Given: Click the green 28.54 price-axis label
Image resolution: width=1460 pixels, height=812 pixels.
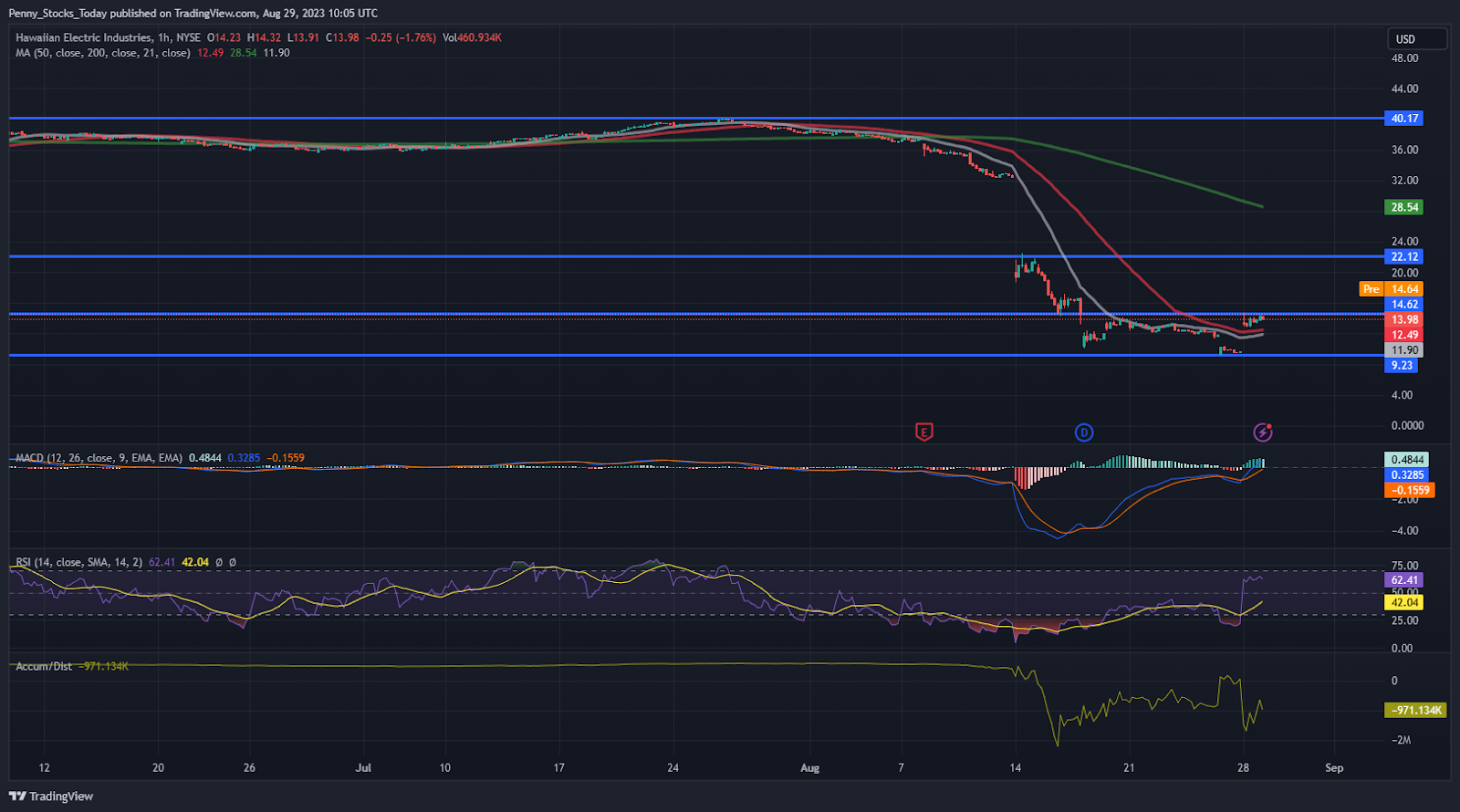Looking at the screenshot, I should (x=1404, y=207).
